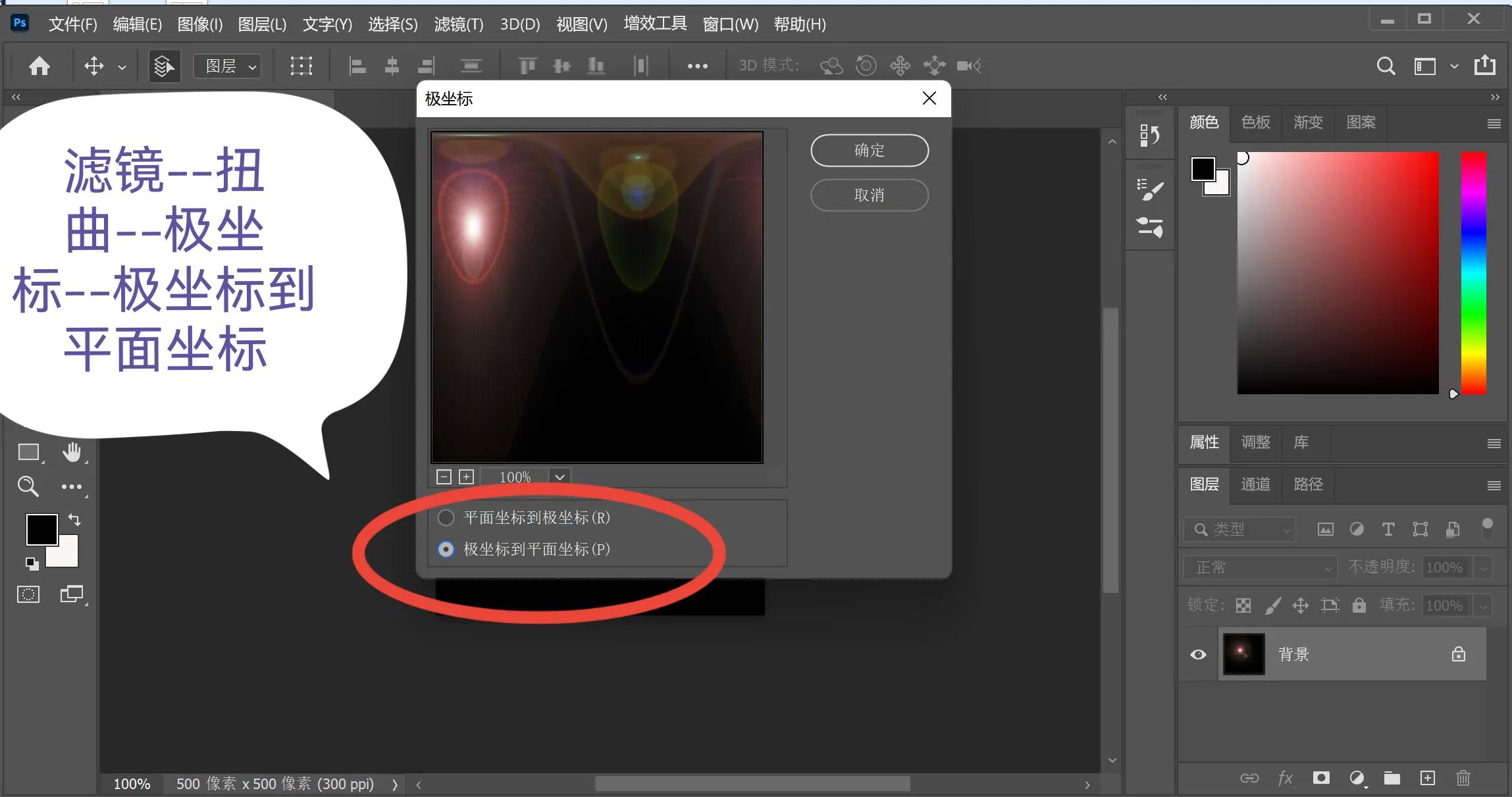The width and height of the screenshot is (1512, 797).
Task: Click the search magnifier icon top right
Action: [1386, 66]
